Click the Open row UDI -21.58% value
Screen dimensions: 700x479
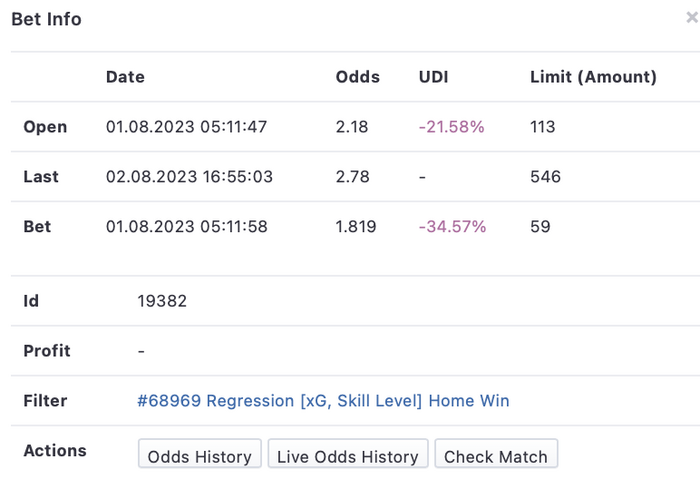click(451, 127)
